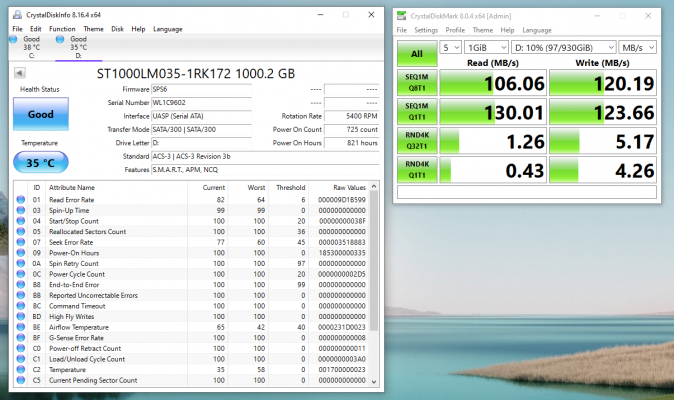Click the Features S.M.A.R.T., APM, NCQ field
674x400 pixels.
coord(265,170)
